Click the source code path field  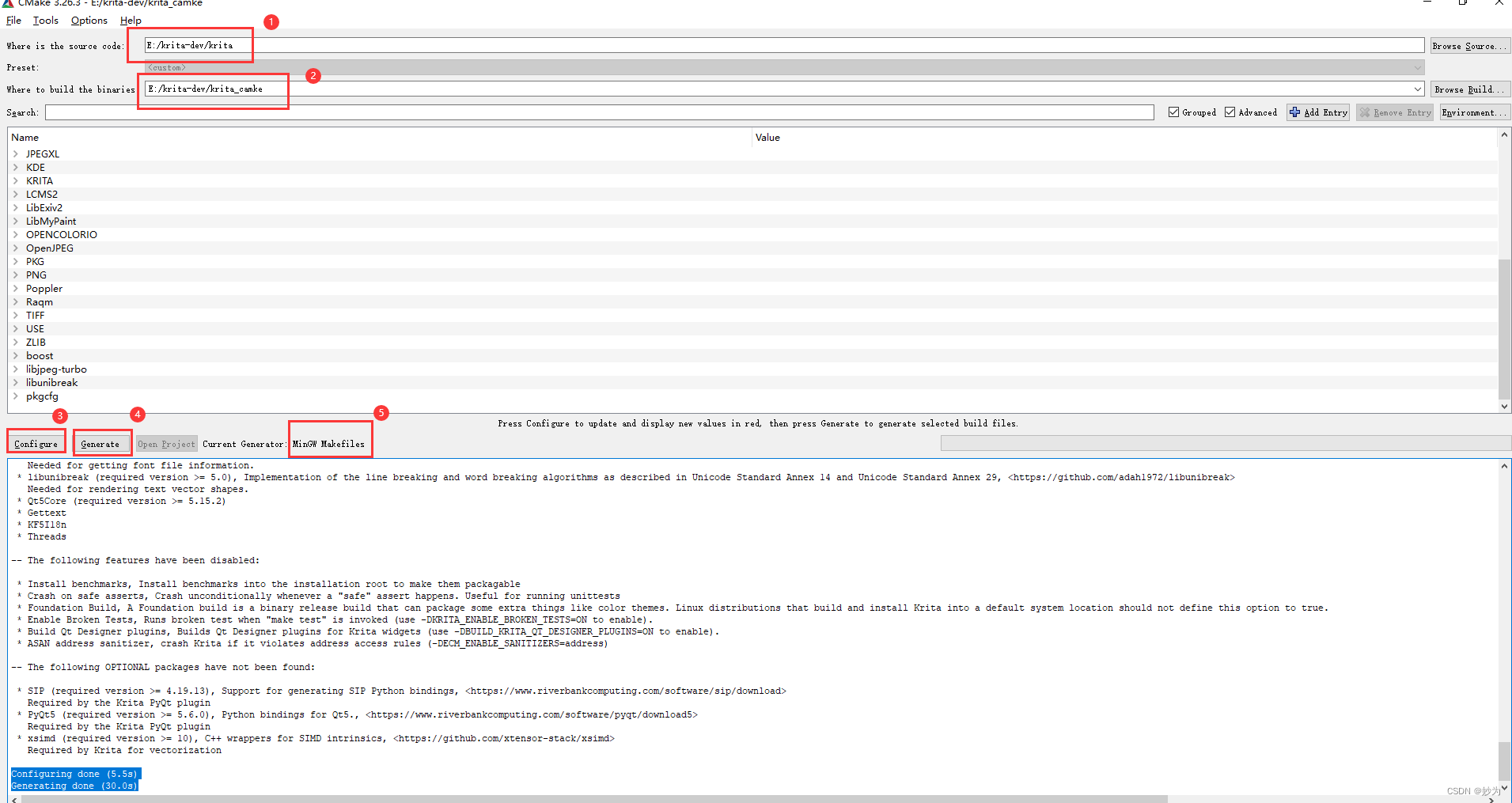(784, 46)
